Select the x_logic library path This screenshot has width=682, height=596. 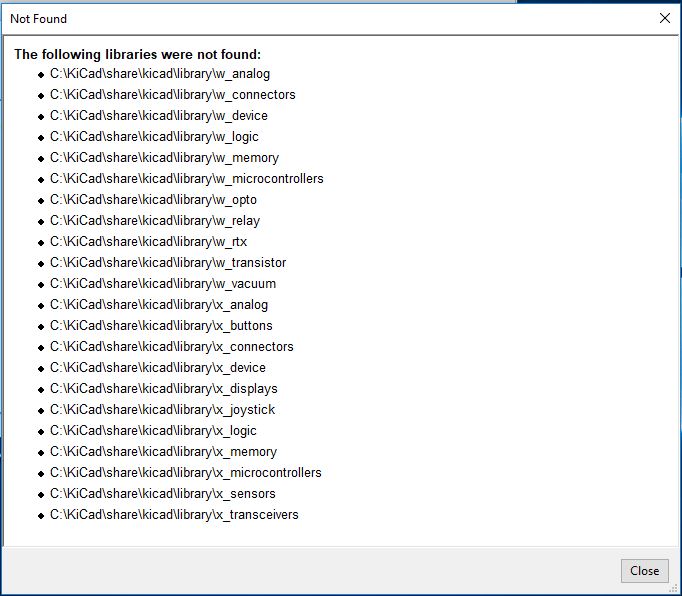coord(153,431)
